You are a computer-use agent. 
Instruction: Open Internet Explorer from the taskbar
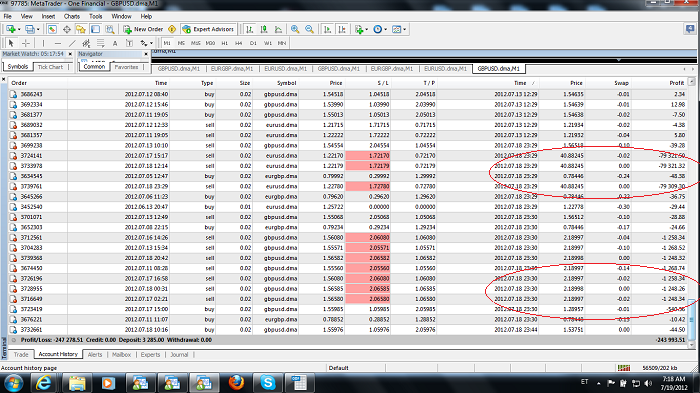coord(44,383)
